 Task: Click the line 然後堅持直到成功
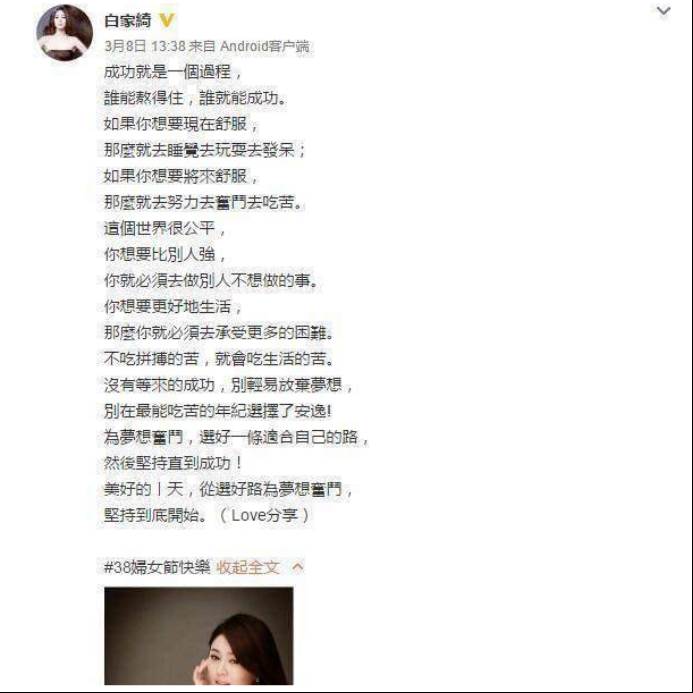[x=173, y=463]
